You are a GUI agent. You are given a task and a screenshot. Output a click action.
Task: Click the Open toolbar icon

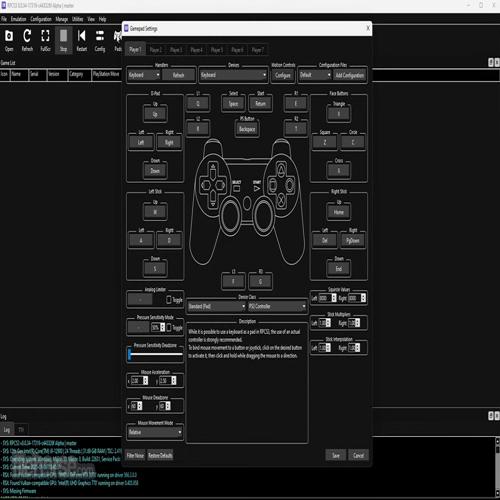[9, 40]
